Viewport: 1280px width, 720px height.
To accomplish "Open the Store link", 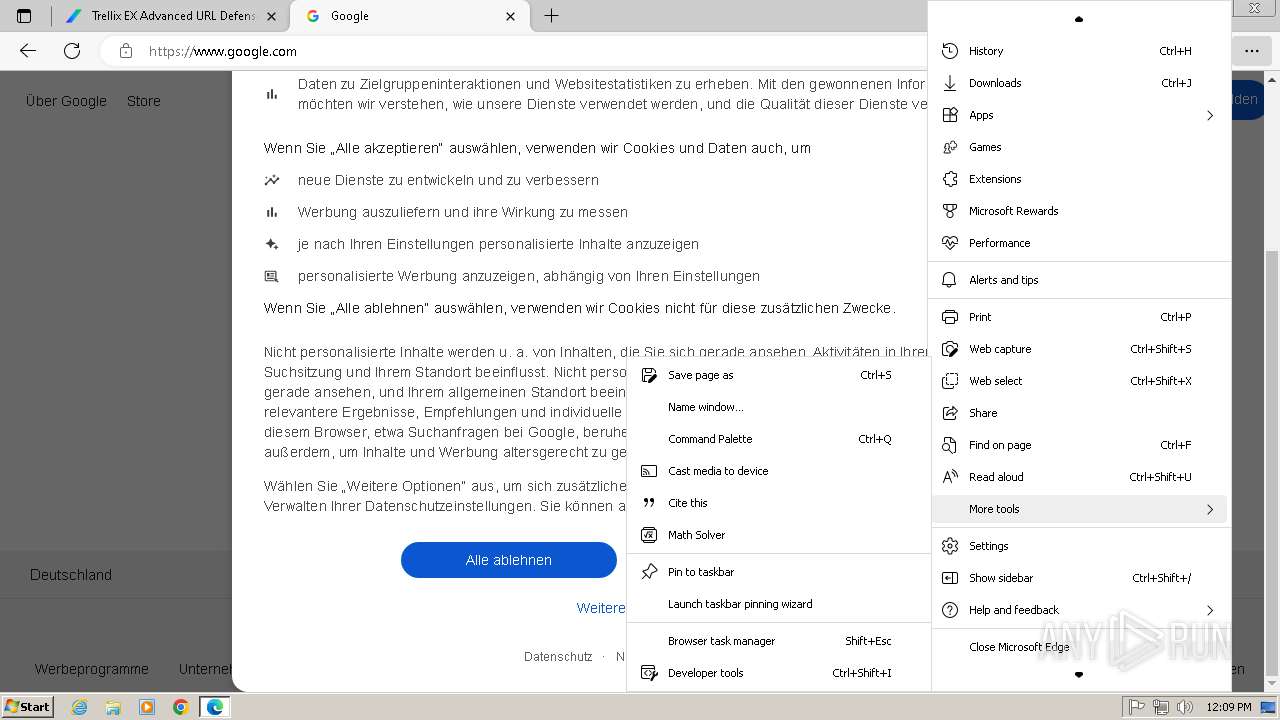I will pos(144,101).
